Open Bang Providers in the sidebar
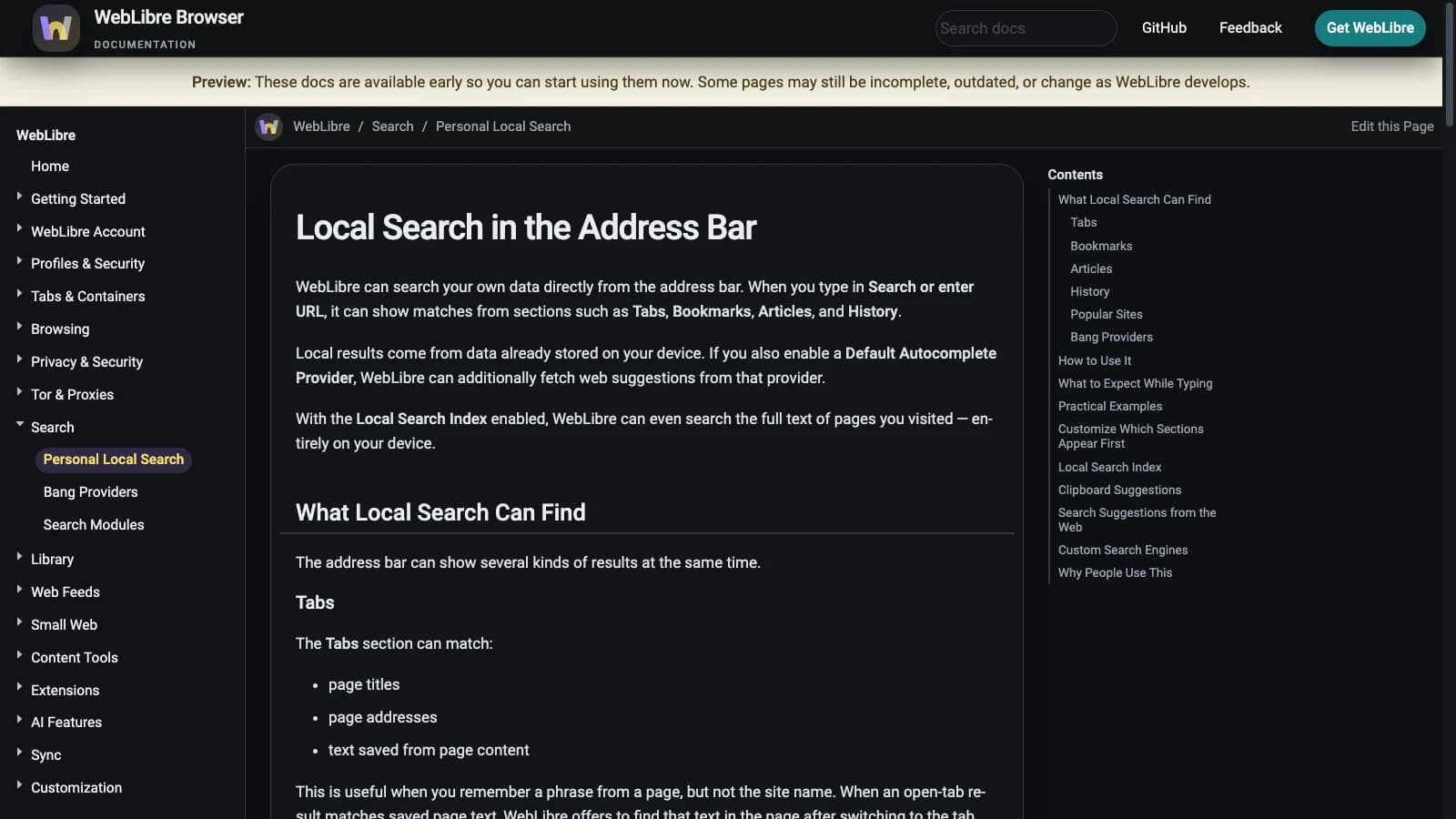This screenshot has width=1456, height=819. pos(91,492)
